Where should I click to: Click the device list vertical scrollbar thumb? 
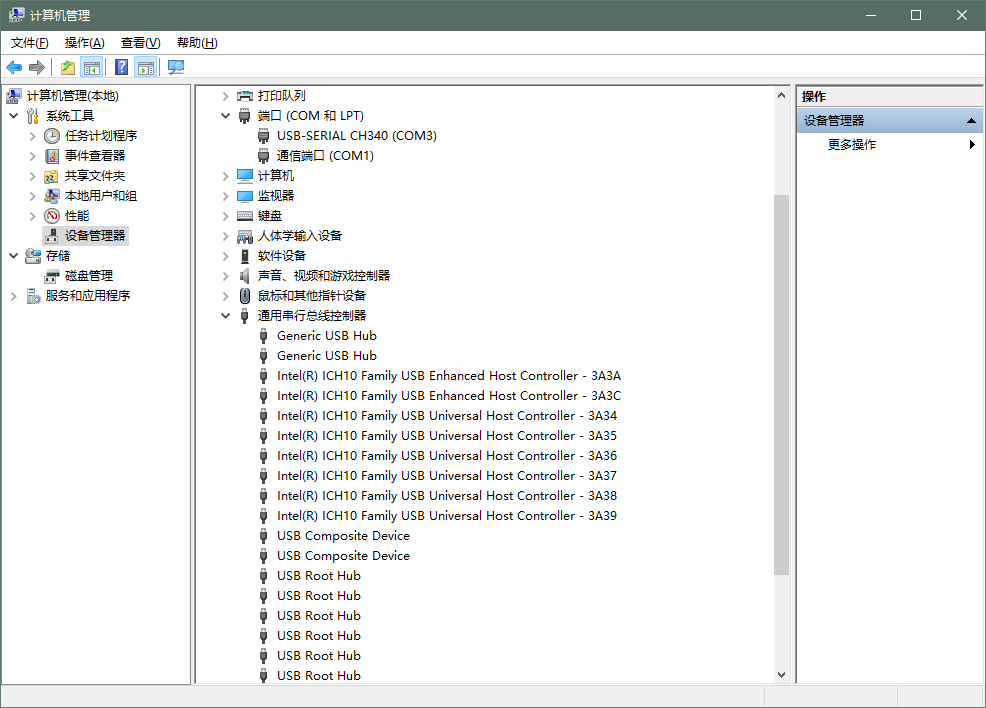coord(781,385)
